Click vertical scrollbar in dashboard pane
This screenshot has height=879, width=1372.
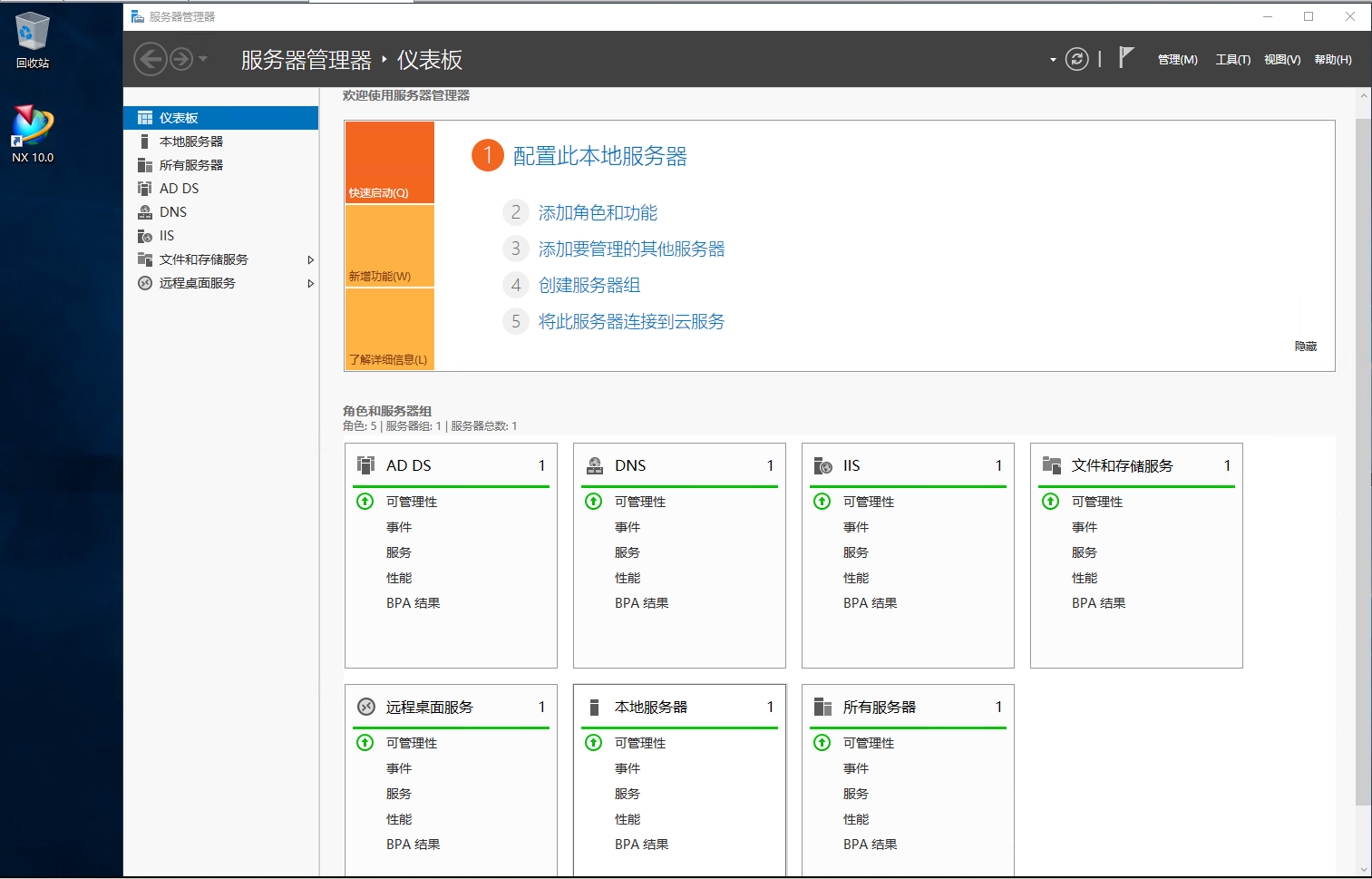1363,461
